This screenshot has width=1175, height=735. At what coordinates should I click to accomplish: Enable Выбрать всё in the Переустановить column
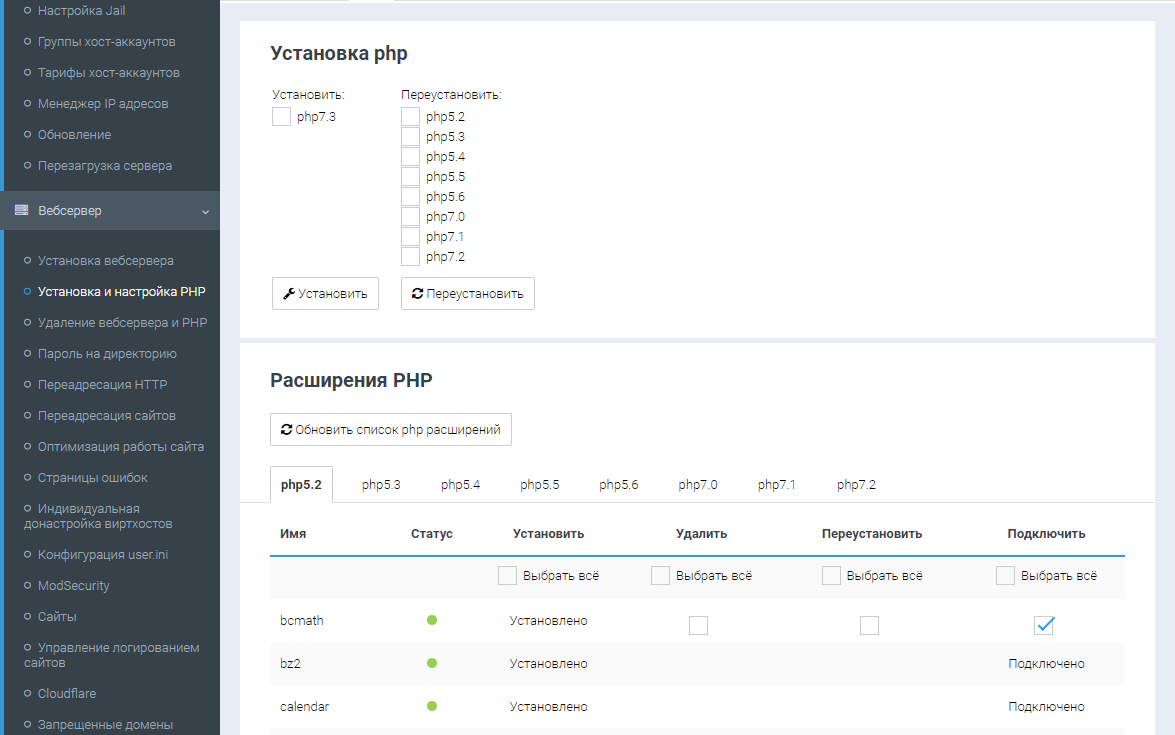[831, 575]
